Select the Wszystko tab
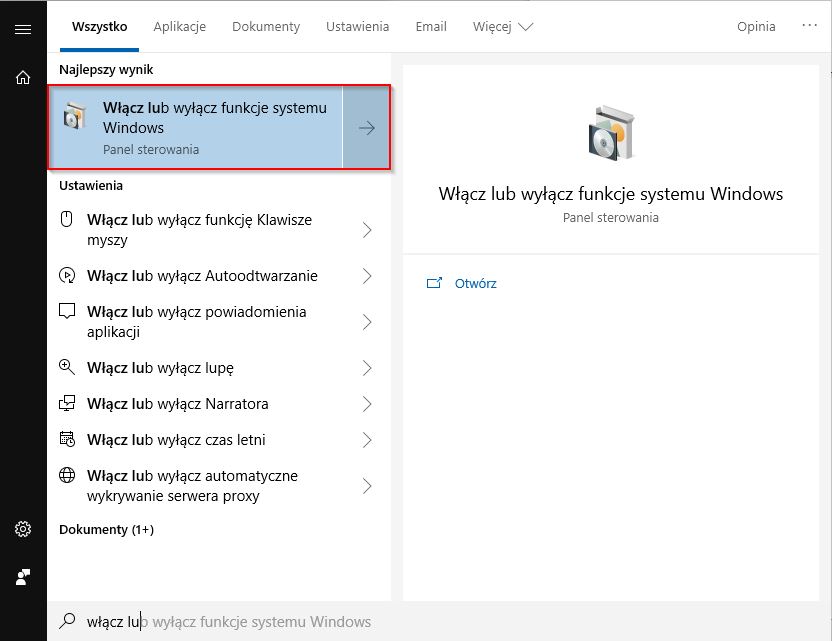Screen dimensions: 832x641 pyautogui.click(x=100, y=27)
